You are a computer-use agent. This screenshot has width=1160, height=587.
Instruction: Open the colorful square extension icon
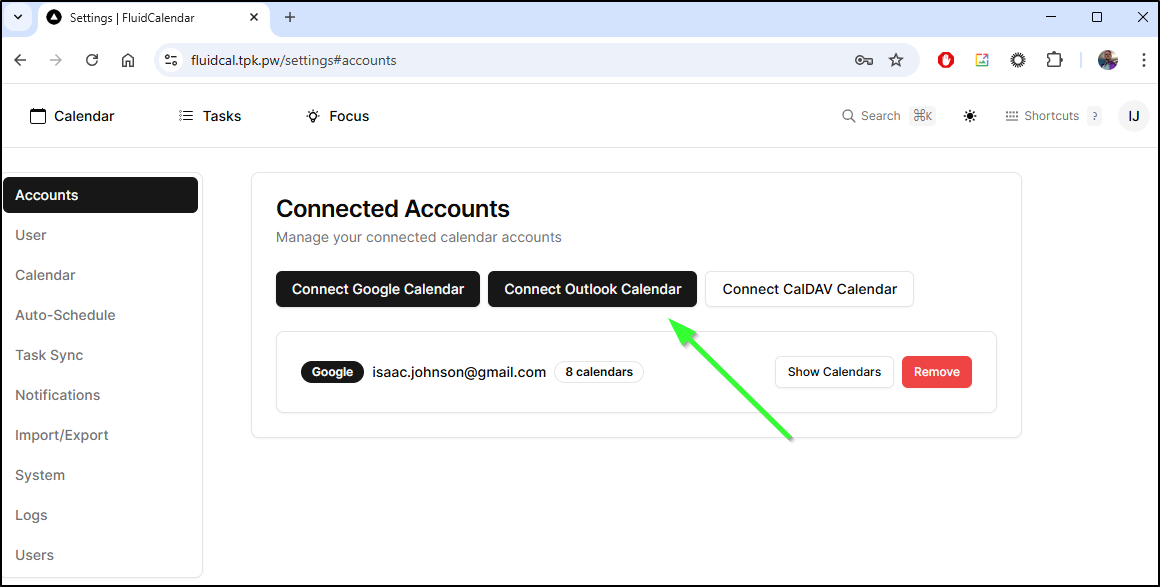[982, 60]
